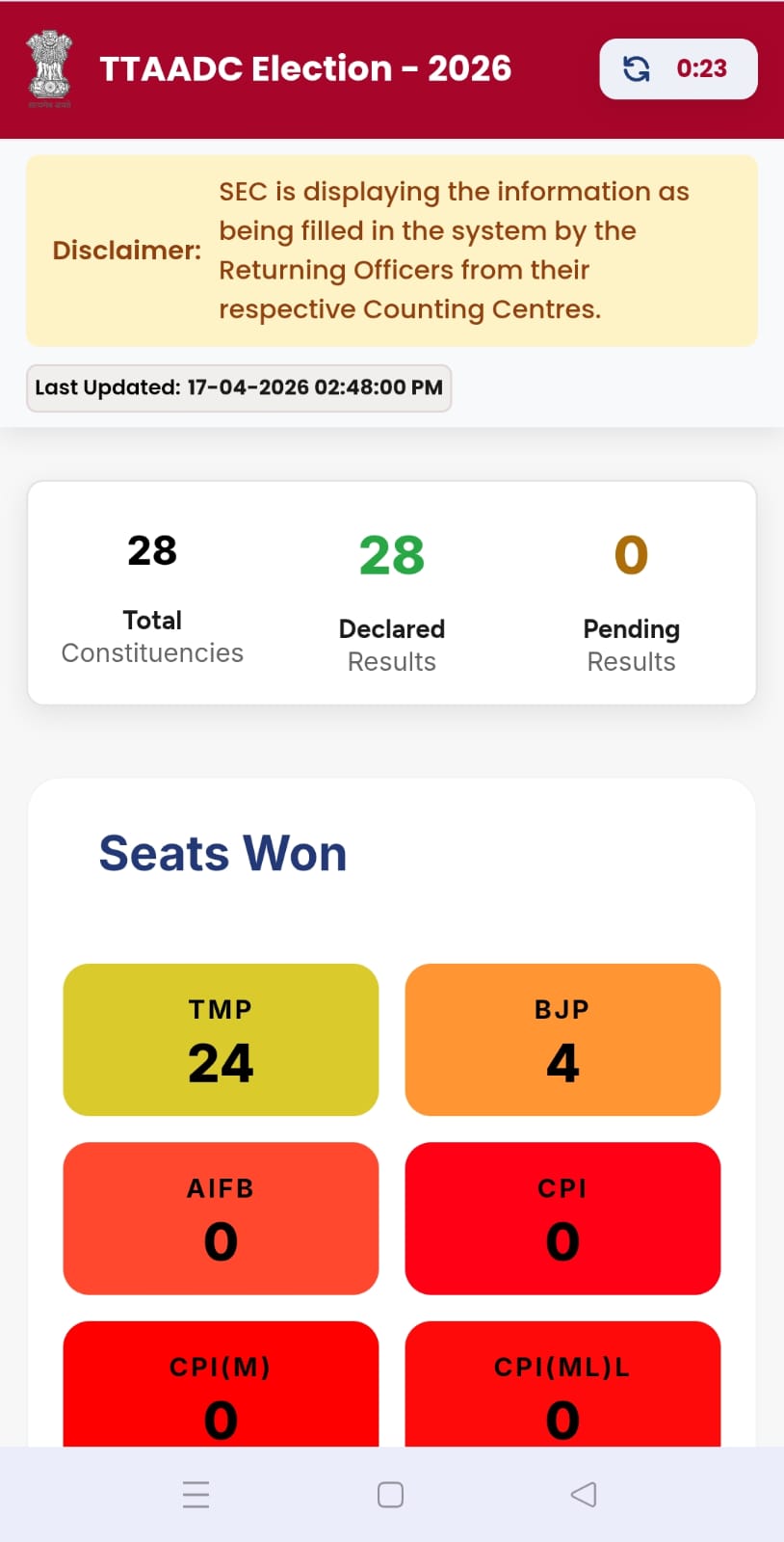Tap the Pending Results count
The image size is (784, 1542).
pos(631,555)
